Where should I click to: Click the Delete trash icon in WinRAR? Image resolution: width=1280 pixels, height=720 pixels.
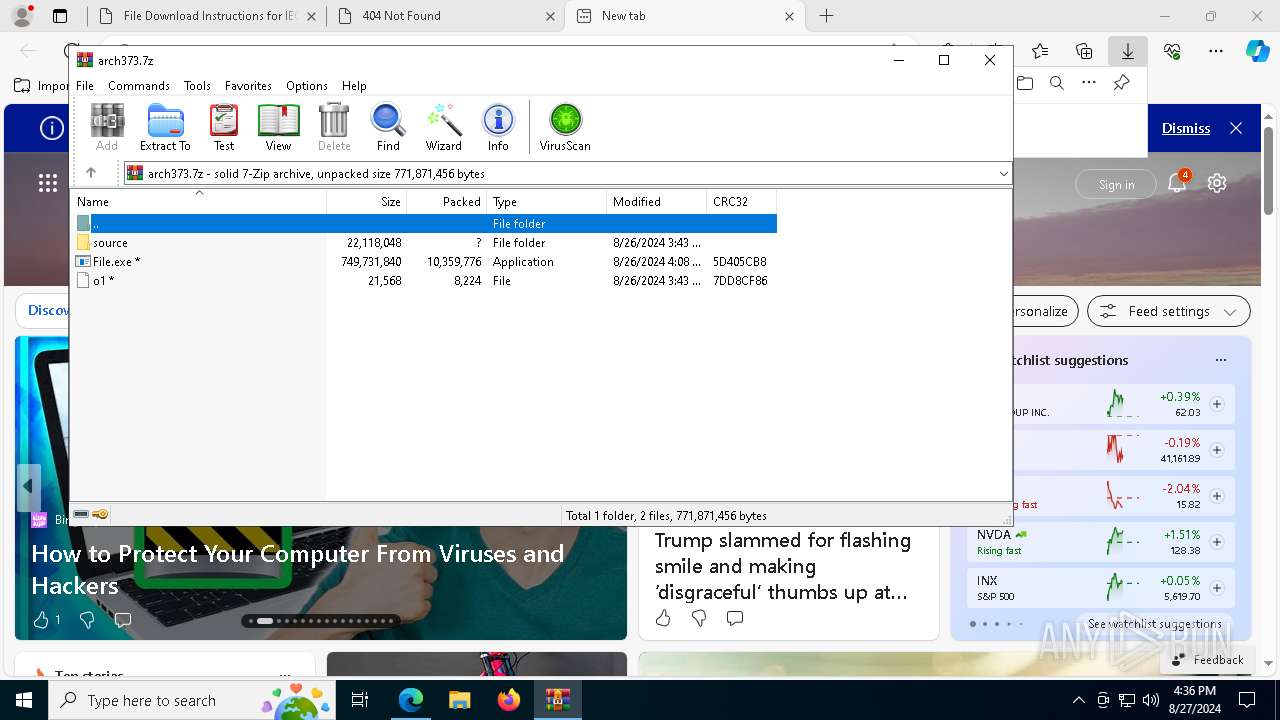click(x=334, y=127)
